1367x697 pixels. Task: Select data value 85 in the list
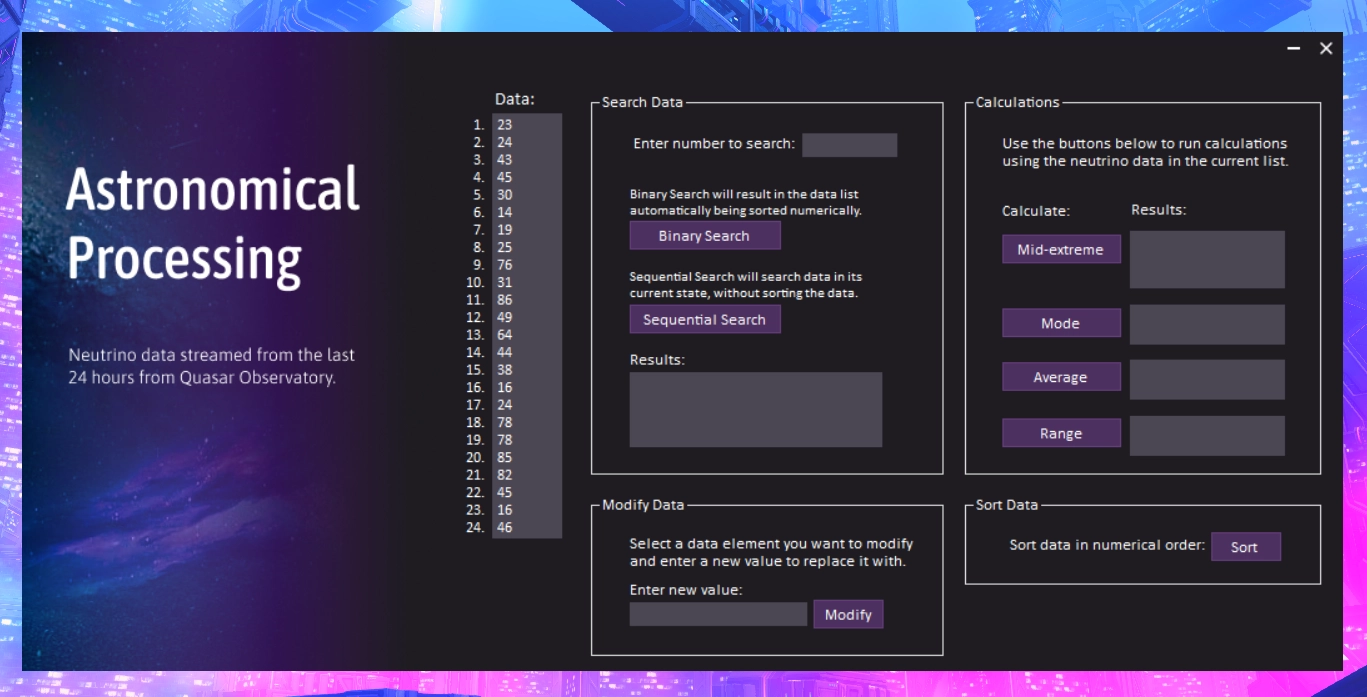click(527, 457)
